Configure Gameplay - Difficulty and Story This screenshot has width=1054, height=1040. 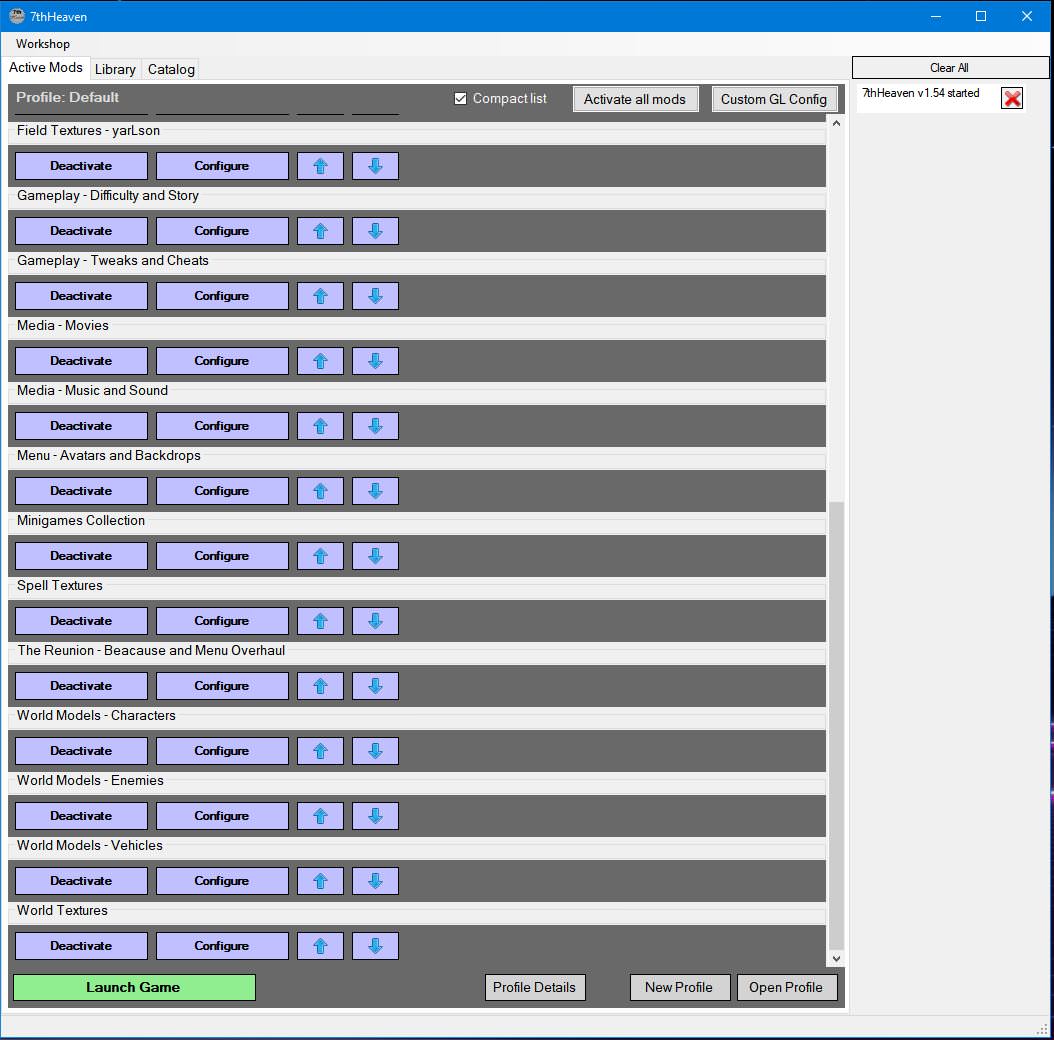click(x=222, y=231)
